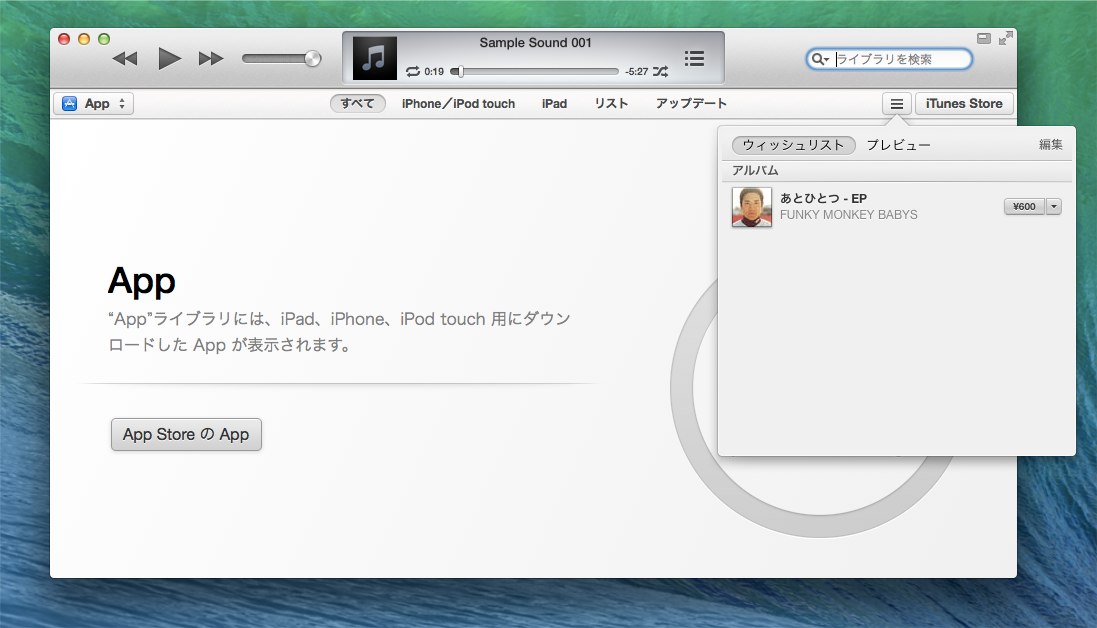
Task: Open the Up Next list icon
Action: point(694,58)
